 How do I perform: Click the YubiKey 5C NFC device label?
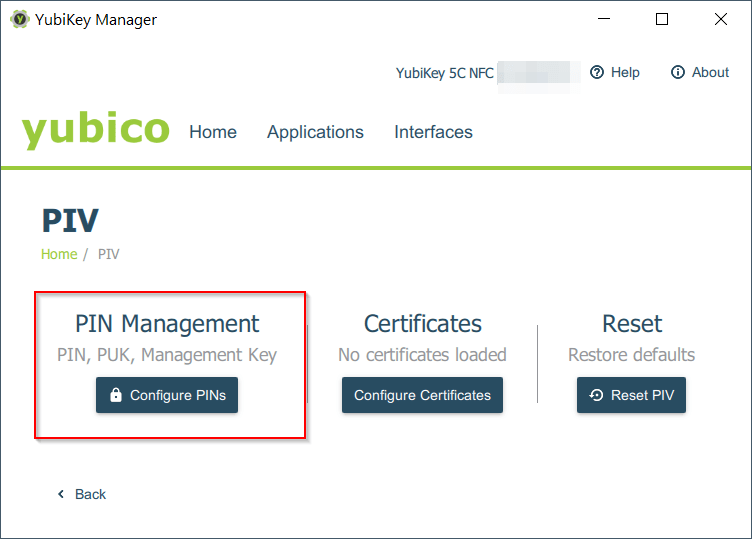tap(444, 73)
